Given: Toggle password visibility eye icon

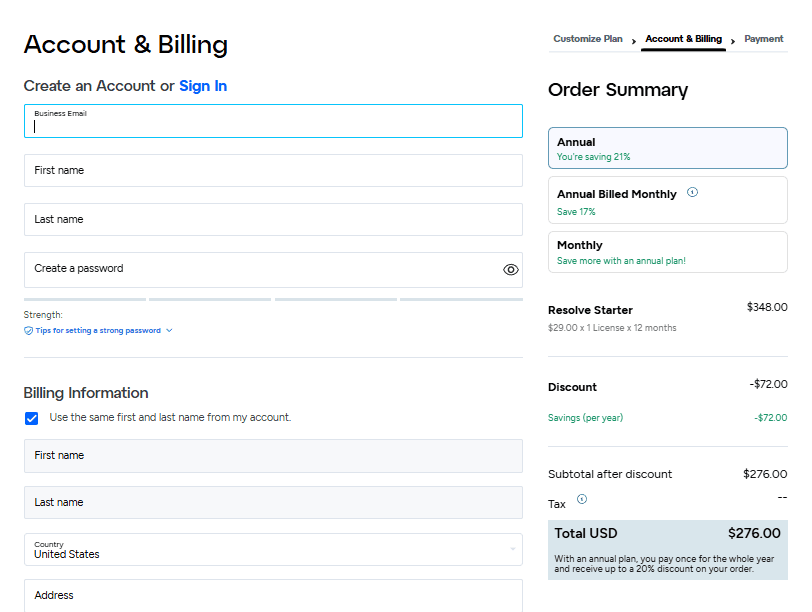Looking at the screenshot, I should click(x=510, y=270).
